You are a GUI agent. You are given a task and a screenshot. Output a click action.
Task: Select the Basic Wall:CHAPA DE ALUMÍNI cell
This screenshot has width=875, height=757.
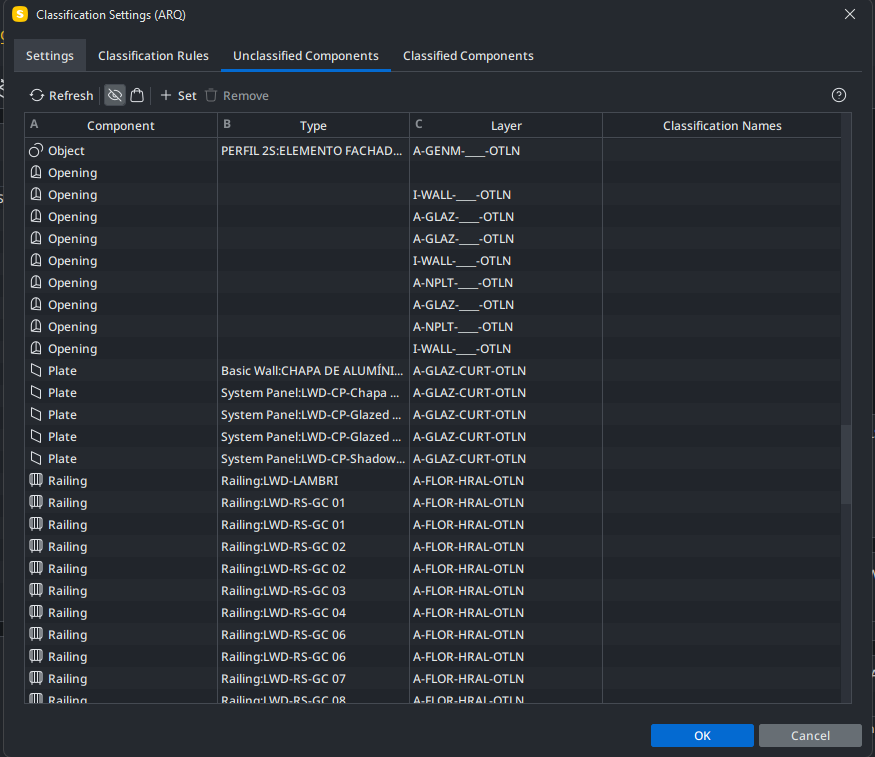click(x=312, y=370)
